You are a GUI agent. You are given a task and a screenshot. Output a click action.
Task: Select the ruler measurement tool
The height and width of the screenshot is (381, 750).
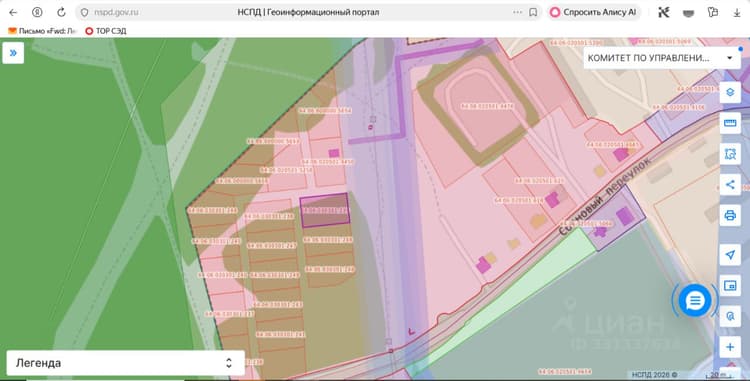pyautogui.click(x=730, y=123)
